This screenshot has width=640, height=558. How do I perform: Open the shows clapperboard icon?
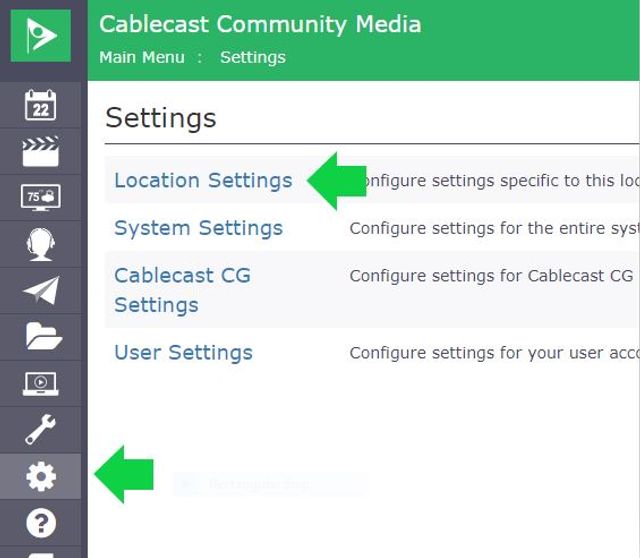click(40, 151)
